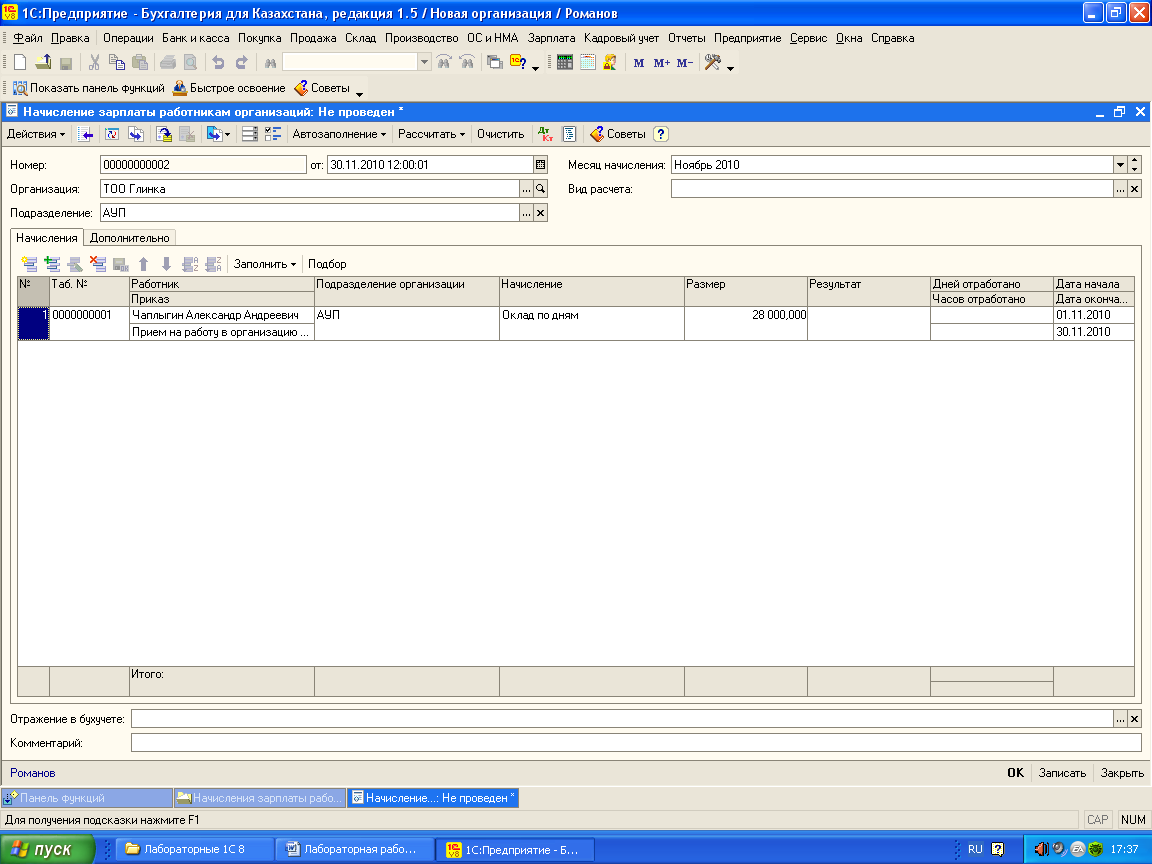Click the binoculars Find icon
Viewport: 1152px width, 864px height.
(x=270, y=63)
